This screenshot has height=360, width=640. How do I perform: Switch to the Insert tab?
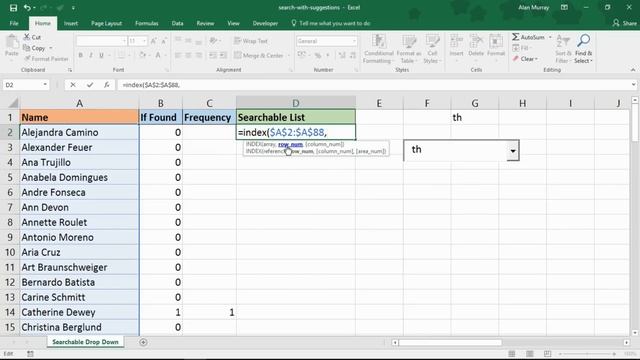tap(71, 23)
